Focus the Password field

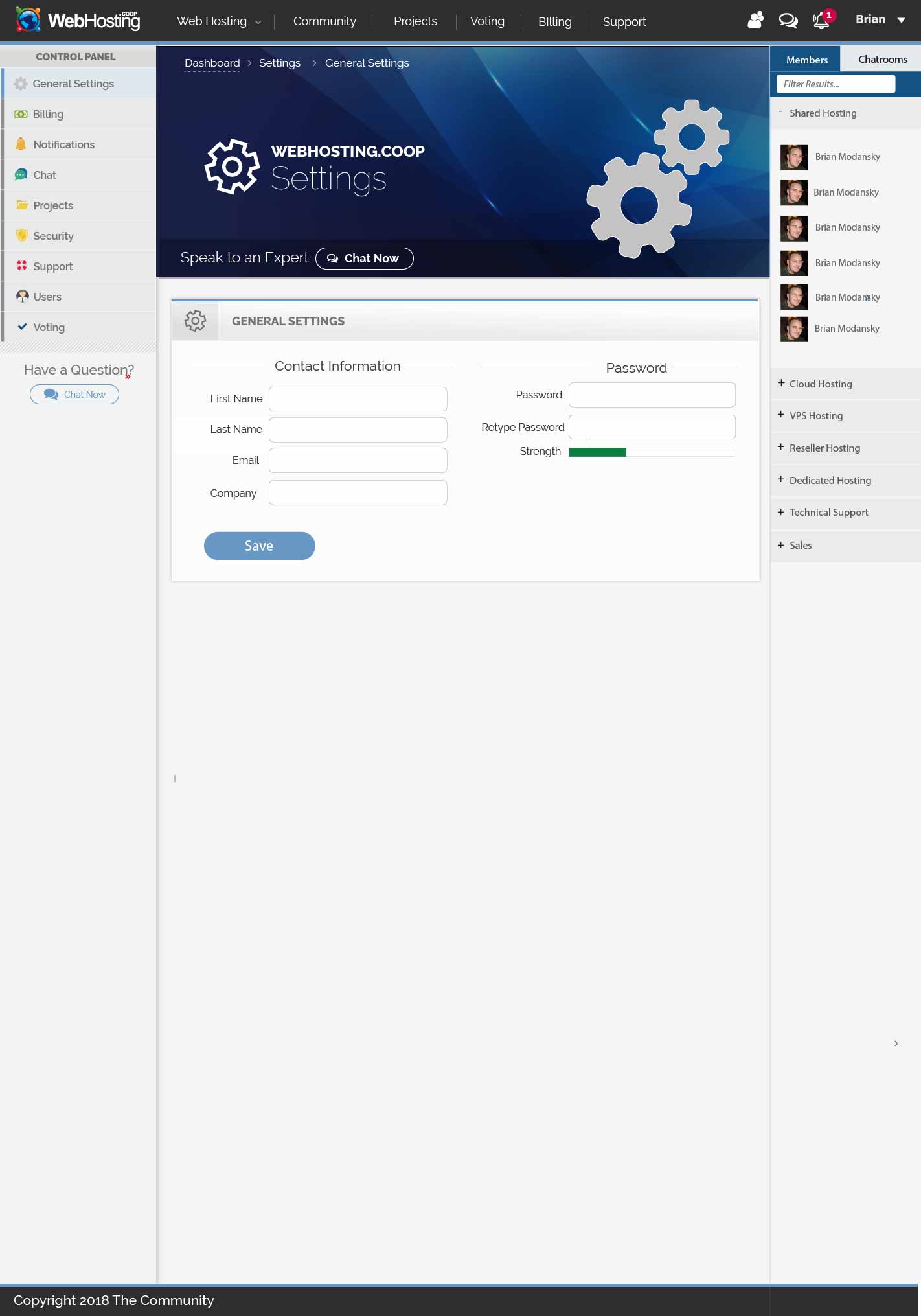pyautogui.click(x=652, y=395)
